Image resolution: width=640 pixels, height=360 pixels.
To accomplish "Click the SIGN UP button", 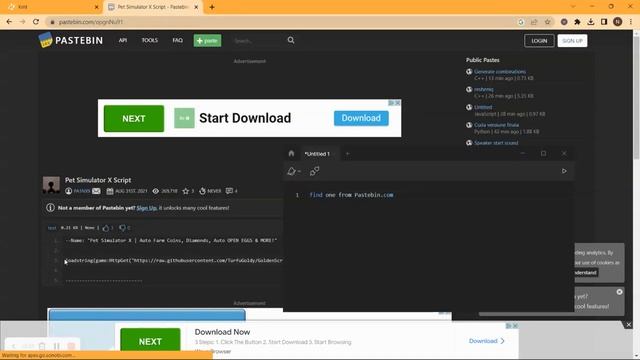I will (x=572, y=41).
